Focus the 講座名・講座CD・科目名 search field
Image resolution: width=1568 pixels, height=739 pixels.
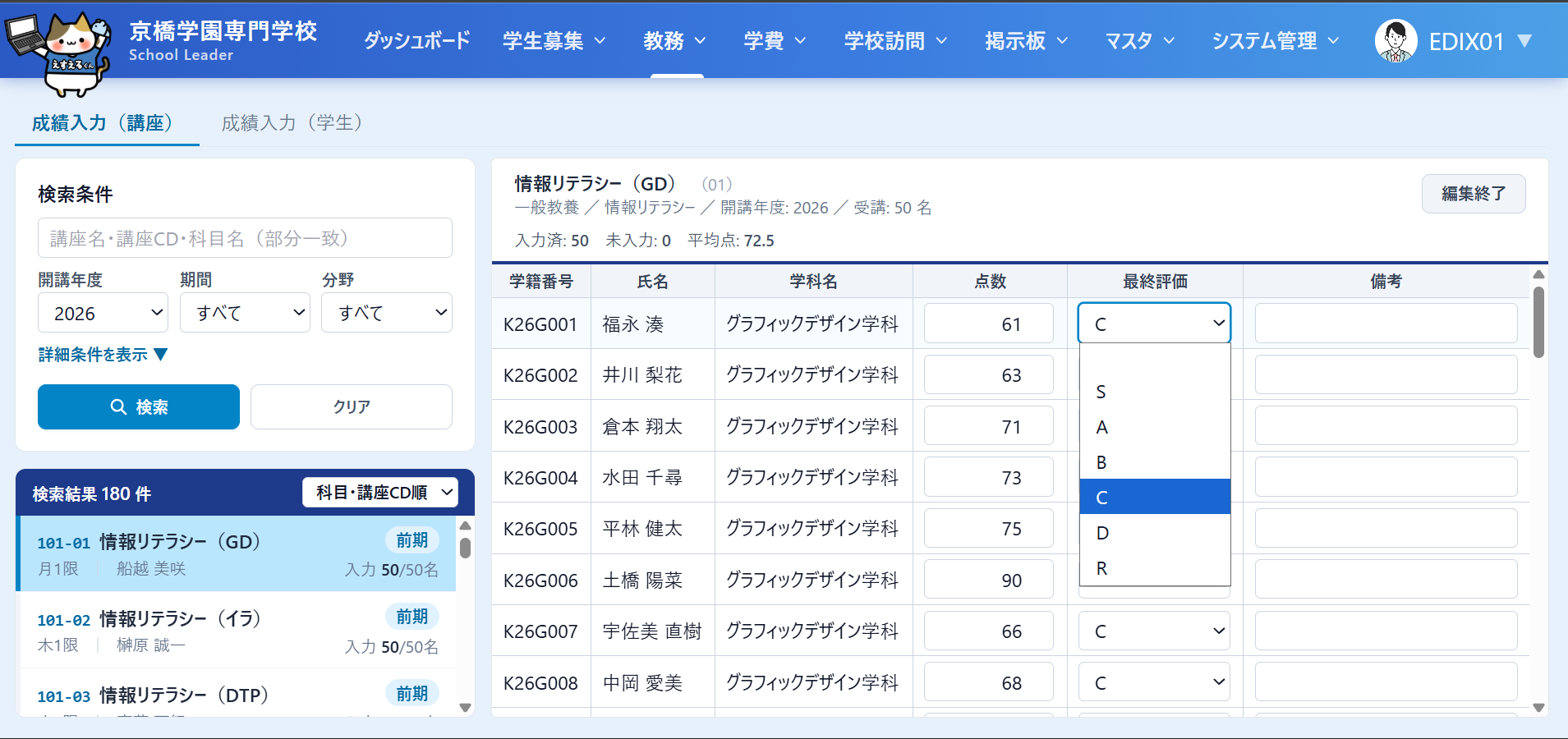point(245,238)
